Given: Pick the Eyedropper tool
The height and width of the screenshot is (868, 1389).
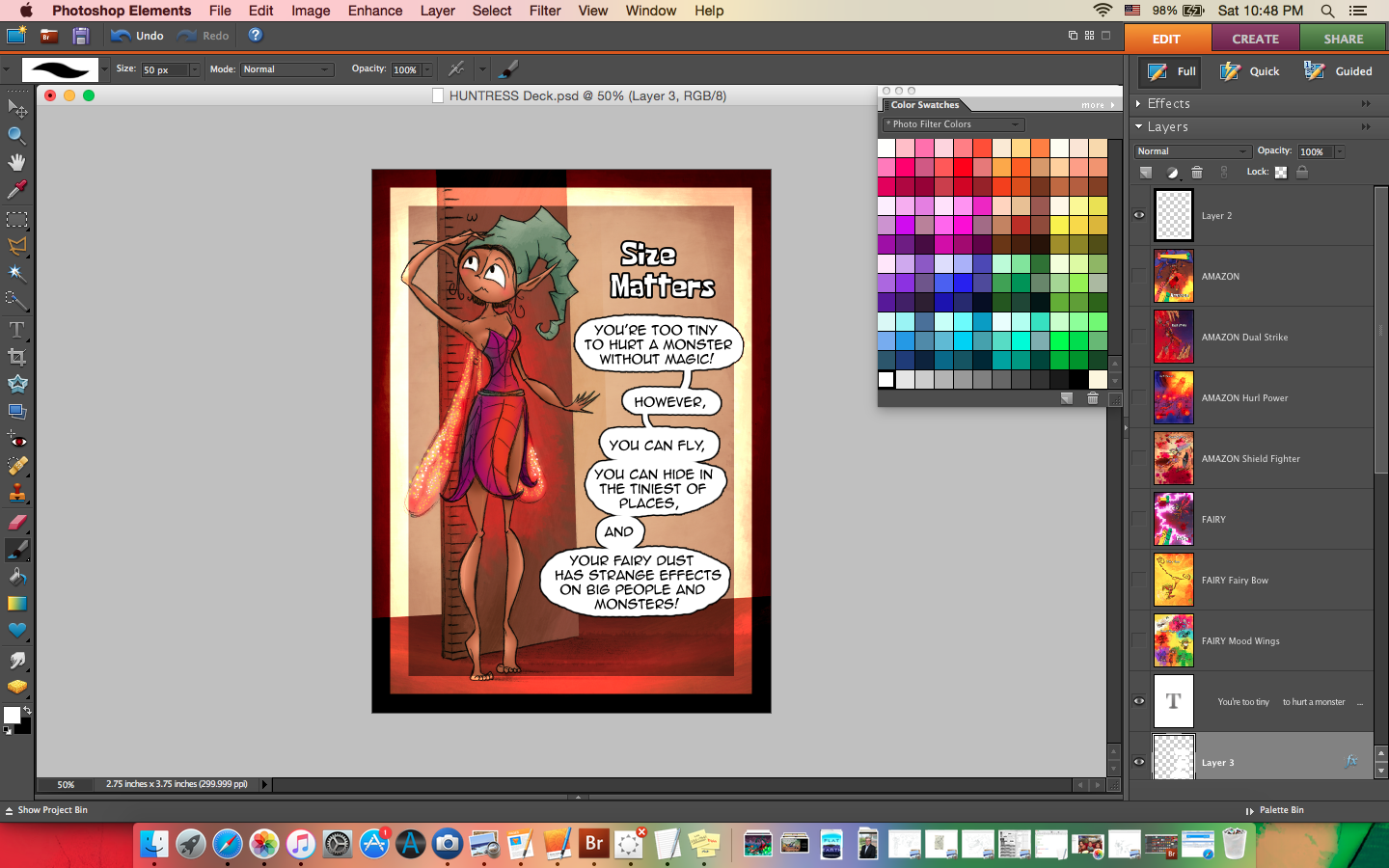Looking at the screenshot, I should tap(16, 190).
